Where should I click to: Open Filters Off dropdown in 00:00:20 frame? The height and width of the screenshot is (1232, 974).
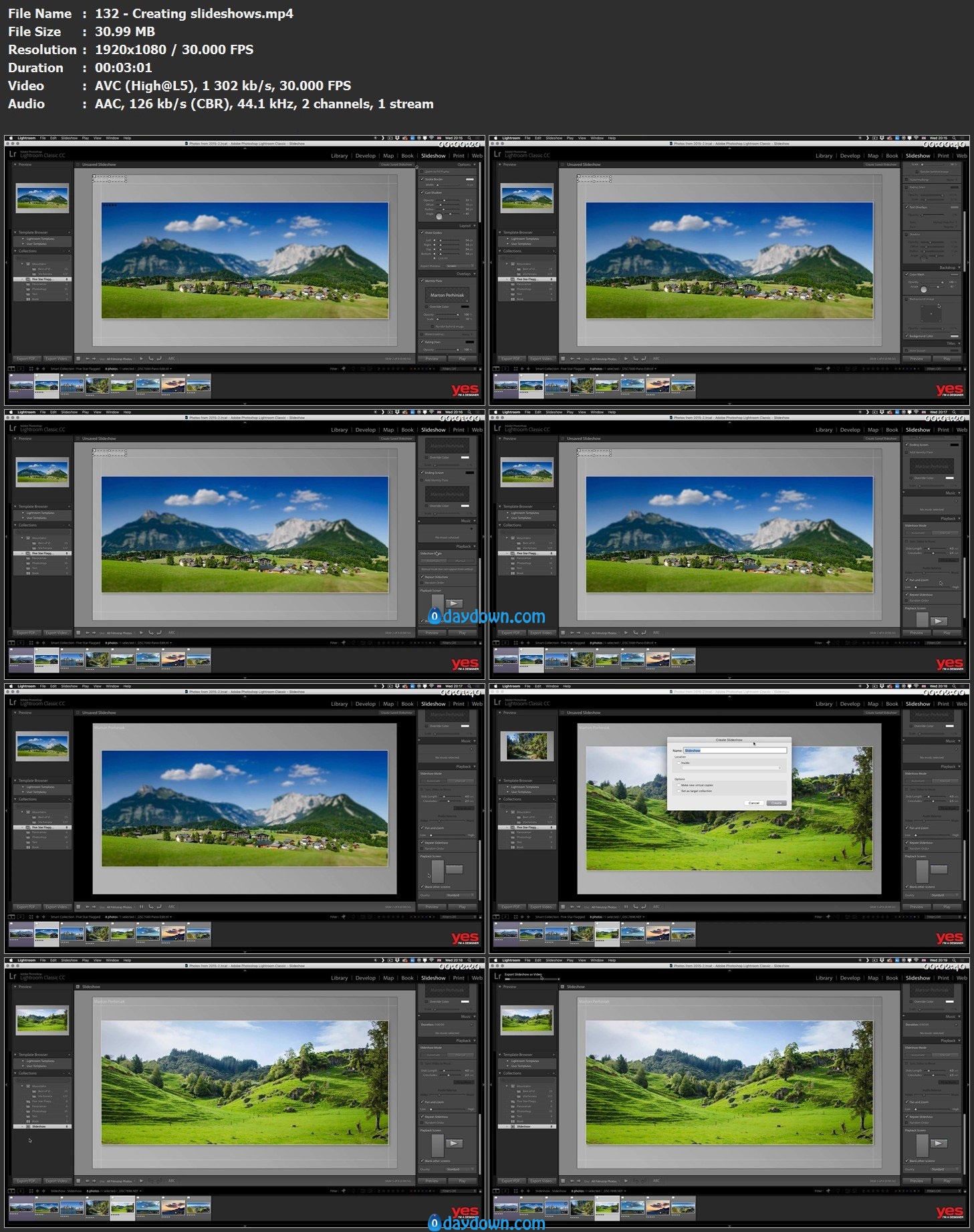pos(458,368)
